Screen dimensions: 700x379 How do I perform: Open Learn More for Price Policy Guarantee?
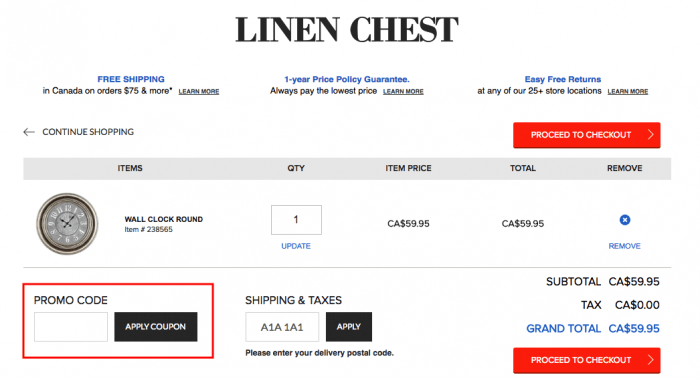(x=403, y=92)
